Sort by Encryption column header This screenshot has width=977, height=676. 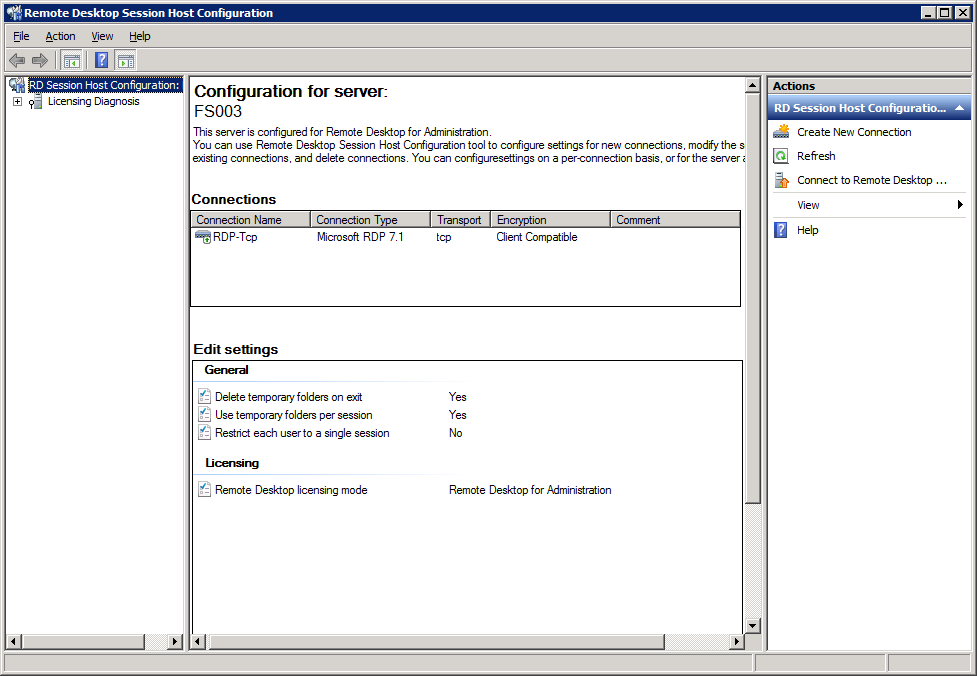pyautogui.click(x=550, y=220)
